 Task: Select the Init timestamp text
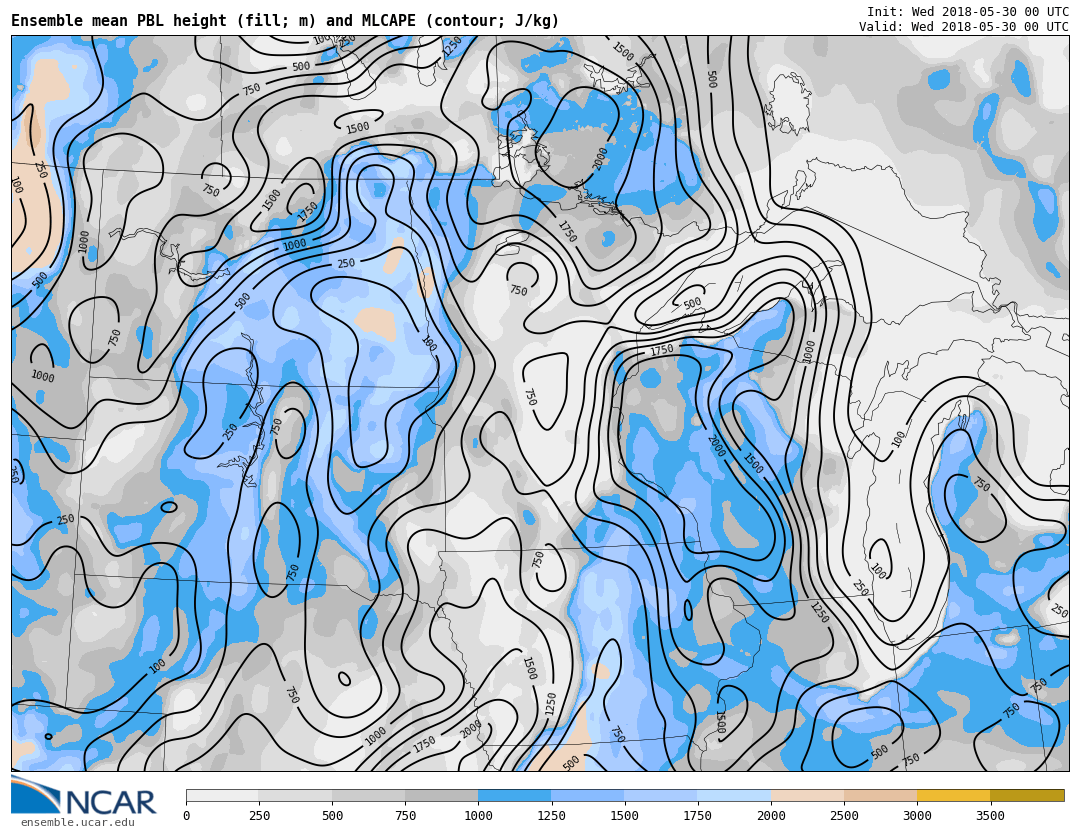pos(967,12)
